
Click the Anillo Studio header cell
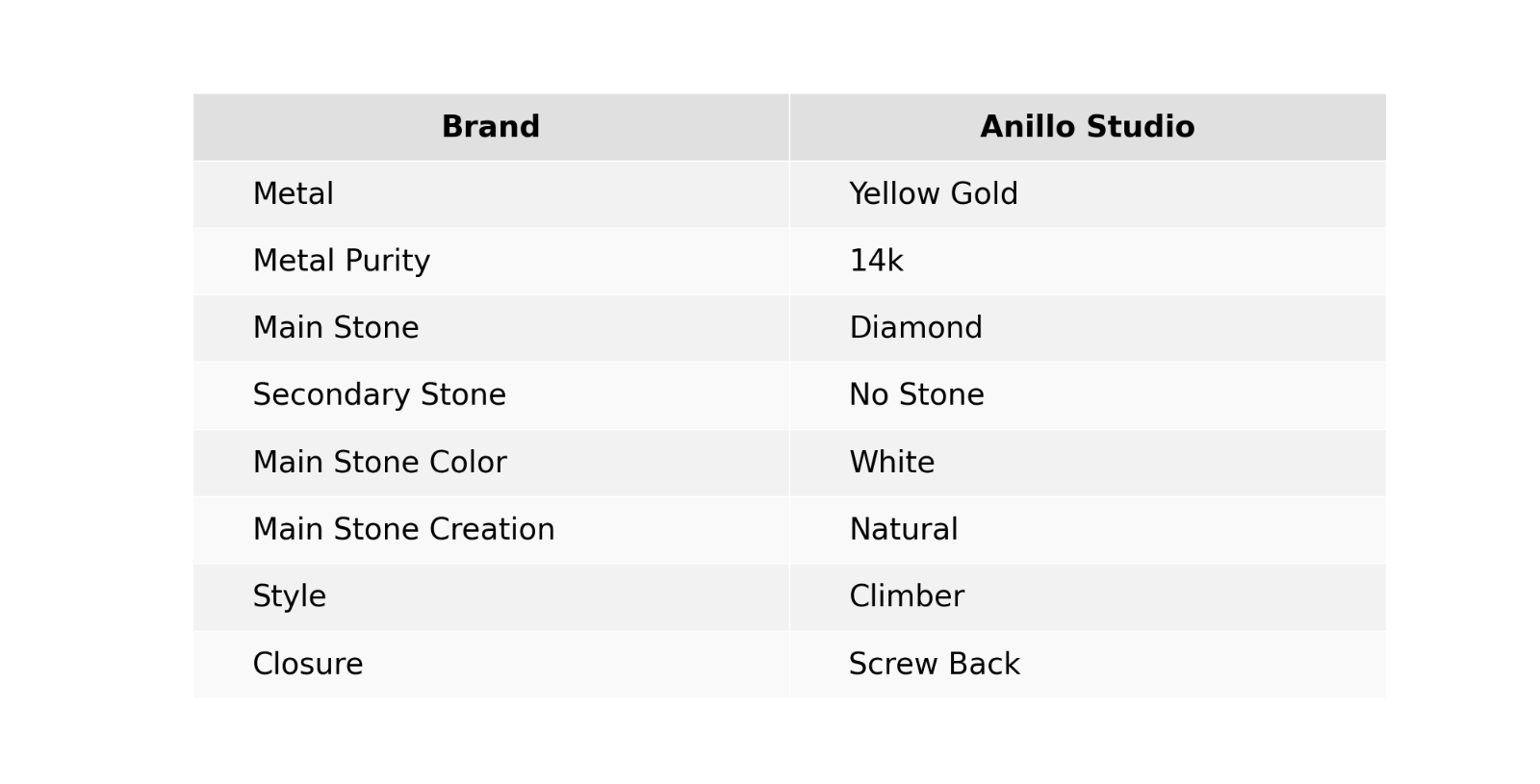[x=1088, y=127]
